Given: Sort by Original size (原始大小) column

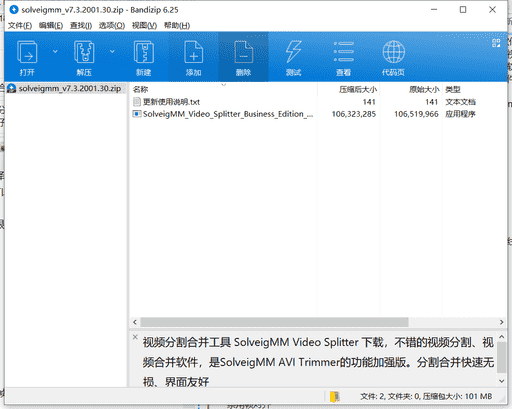Looking at the screenshot, I should point(424,89).
